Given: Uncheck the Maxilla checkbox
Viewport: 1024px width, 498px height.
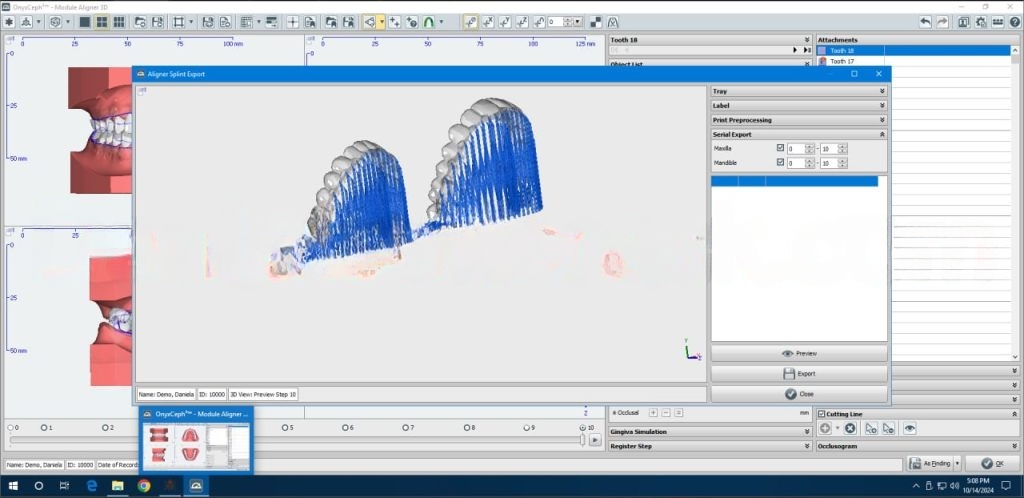Looking at the screenshot, I should click(780, 148).
